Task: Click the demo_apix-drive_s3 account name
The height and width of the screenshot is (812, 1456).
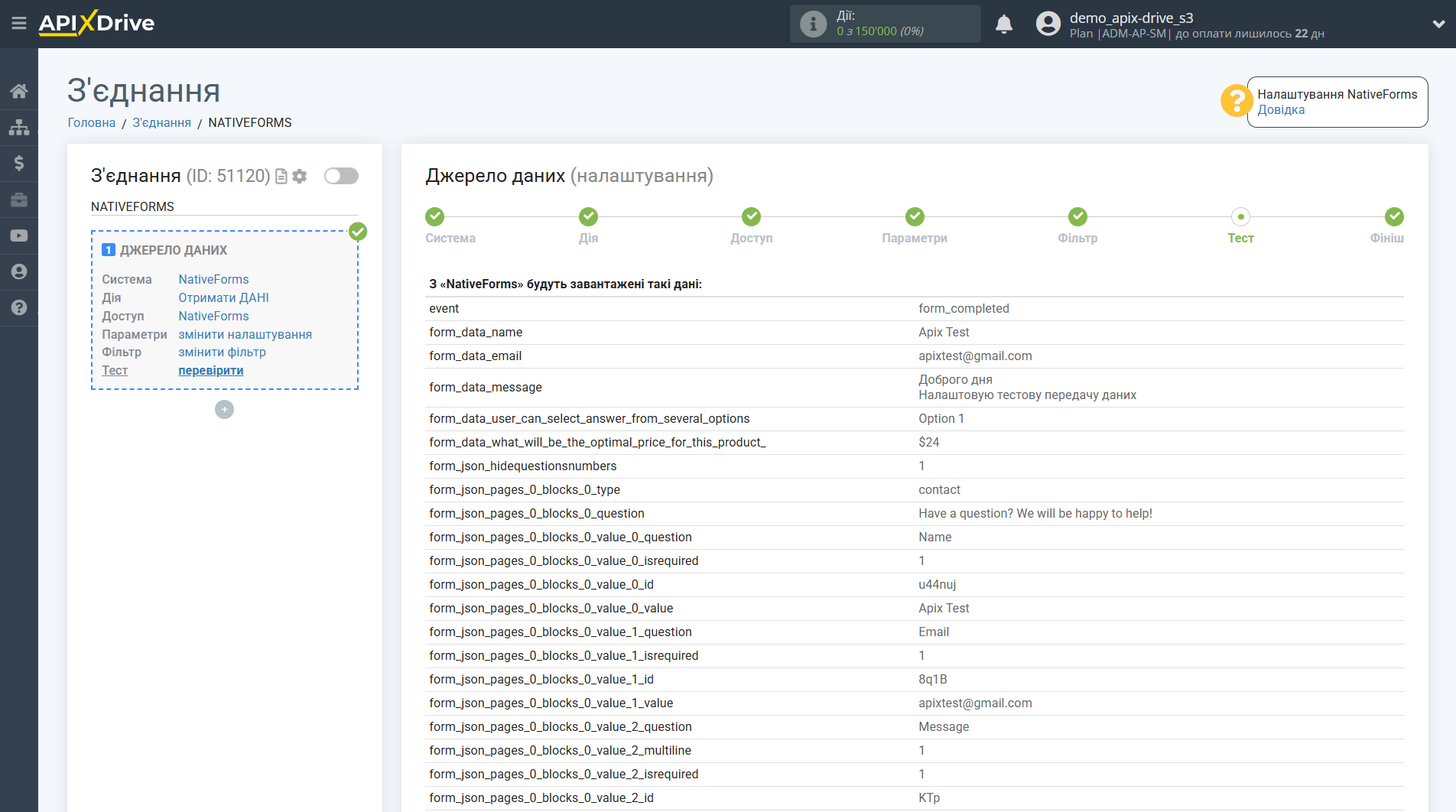Action: click(1131, 18)
